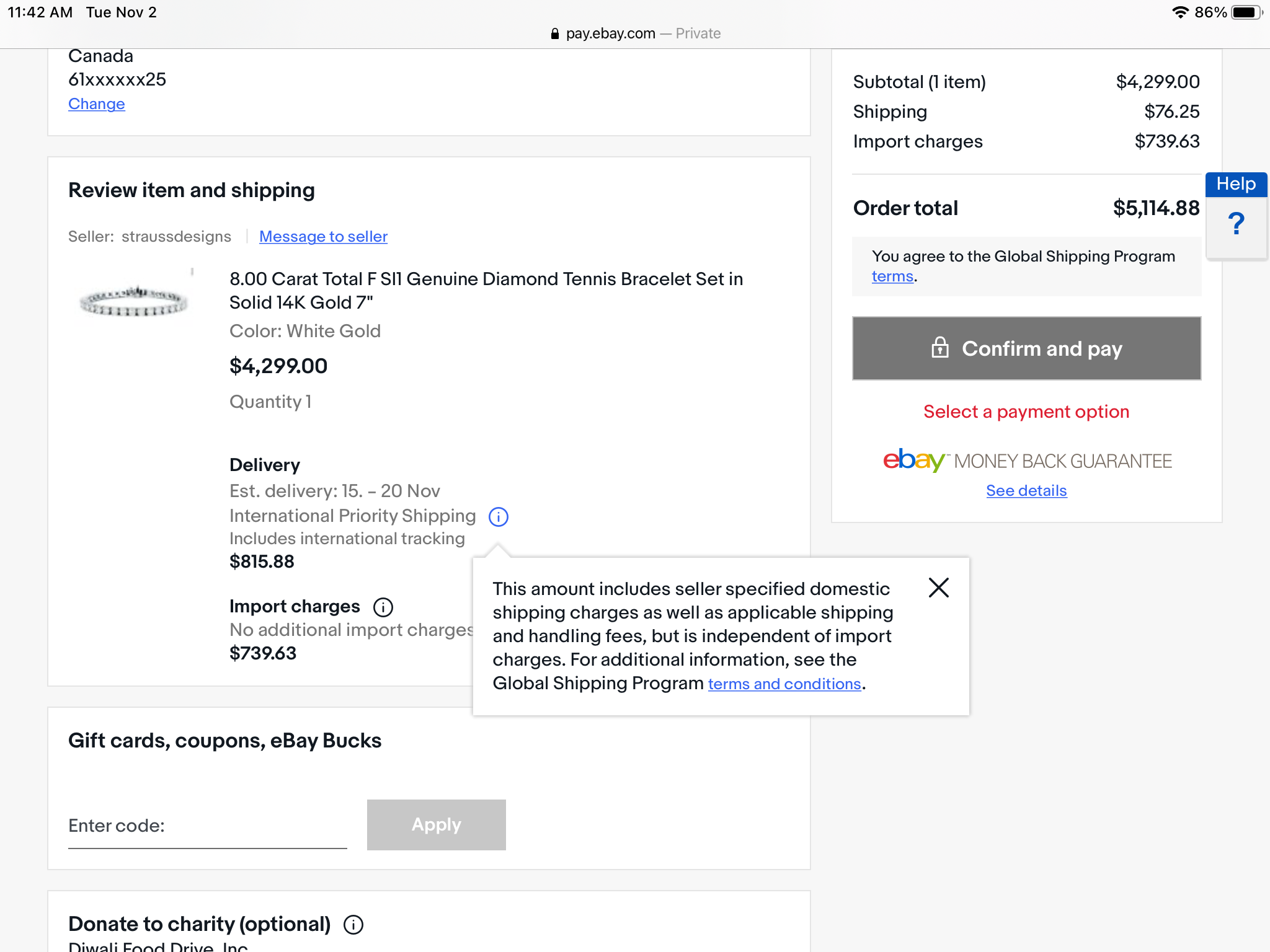
Task: Close the shipping charges tooltip popup
Action: (939, 588)
